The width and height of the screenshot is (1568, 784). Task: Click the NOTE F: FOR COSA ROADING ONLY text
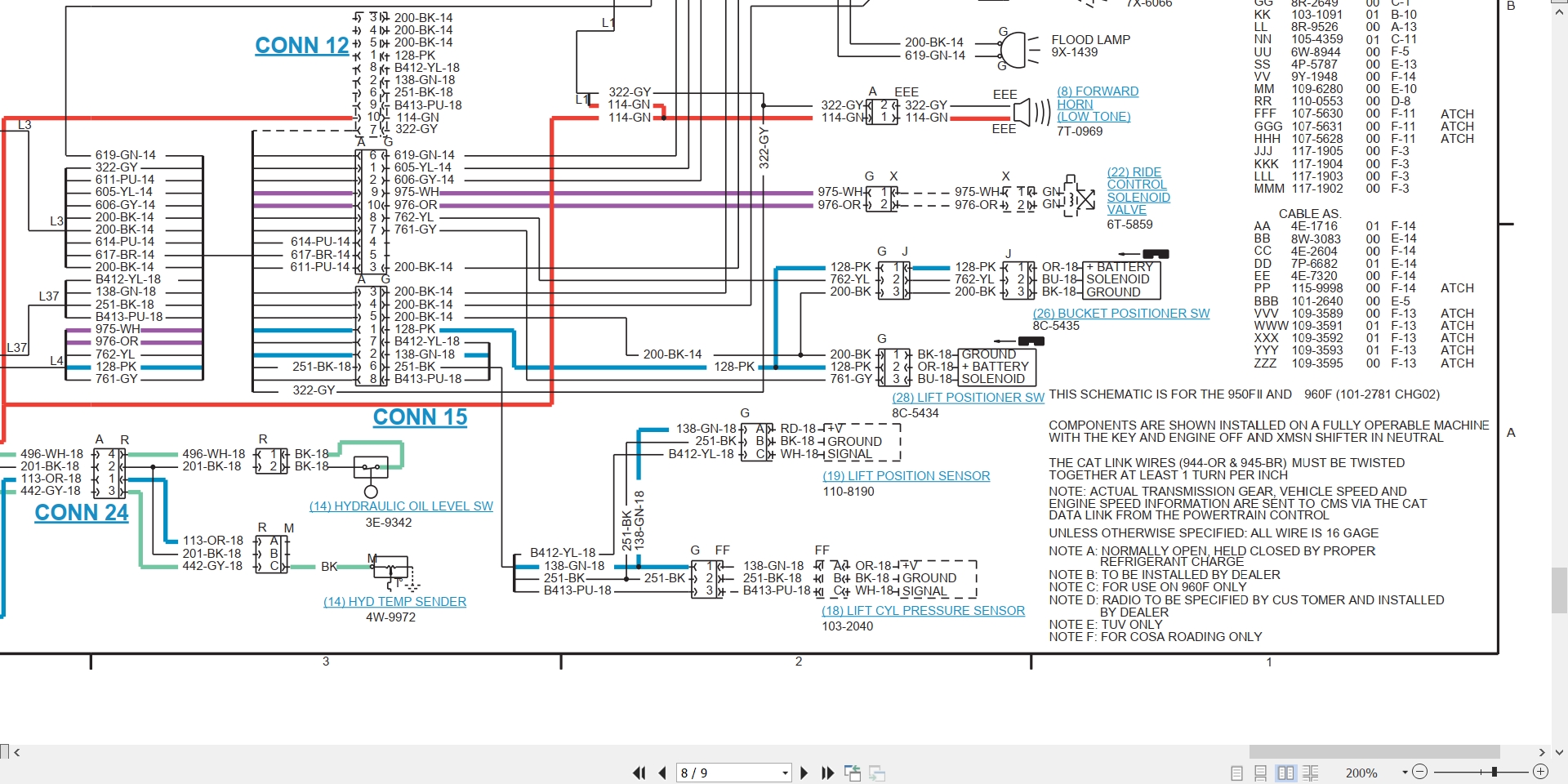(x=1156, y=637)
